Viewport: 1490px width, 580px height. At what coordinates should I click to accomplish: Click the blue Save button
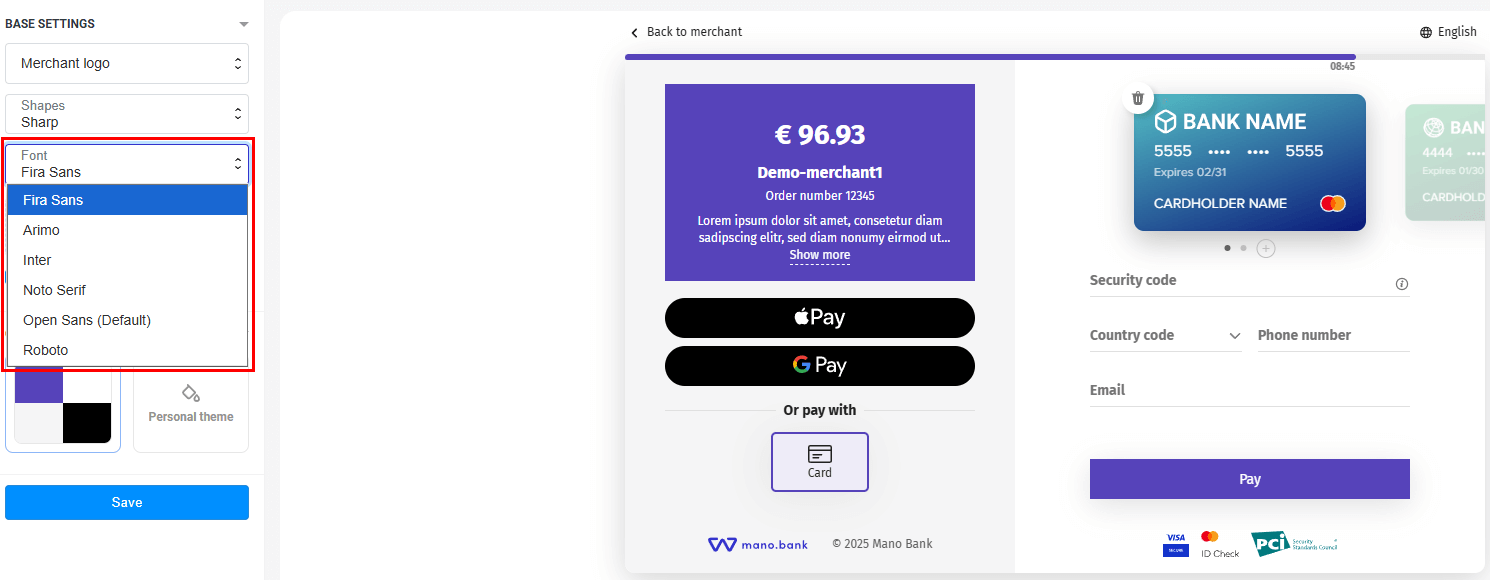(127, 502)
